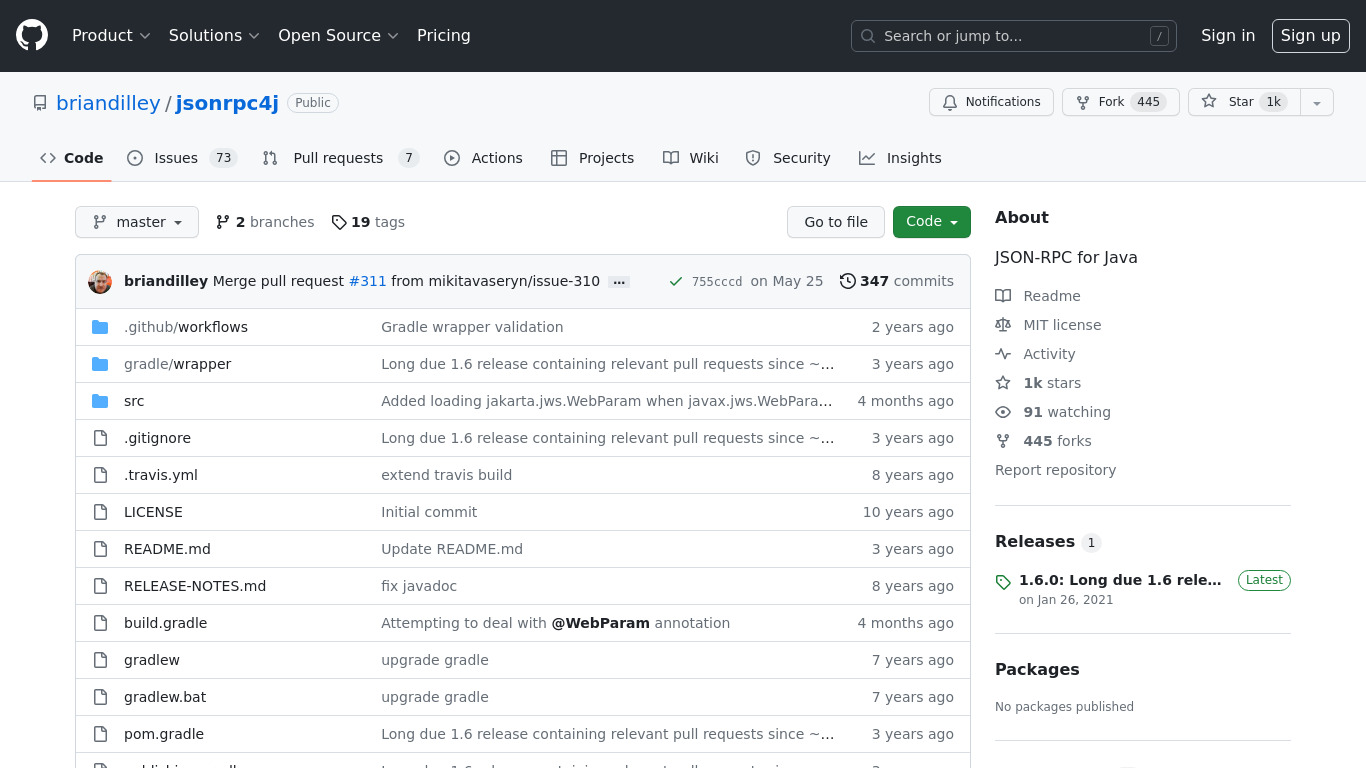Viewport: 1366px width, 768px height.
Task: Open the Pull requests tab
Action: [x=341, y=158]
